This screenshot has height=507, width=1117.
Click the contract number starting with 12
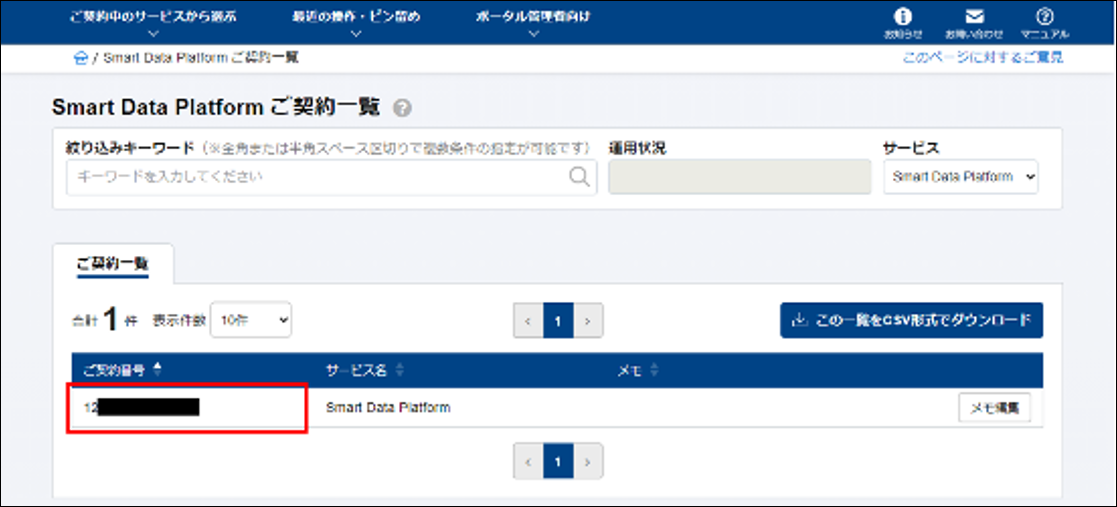pyautogui.click(x=141, y=407)
